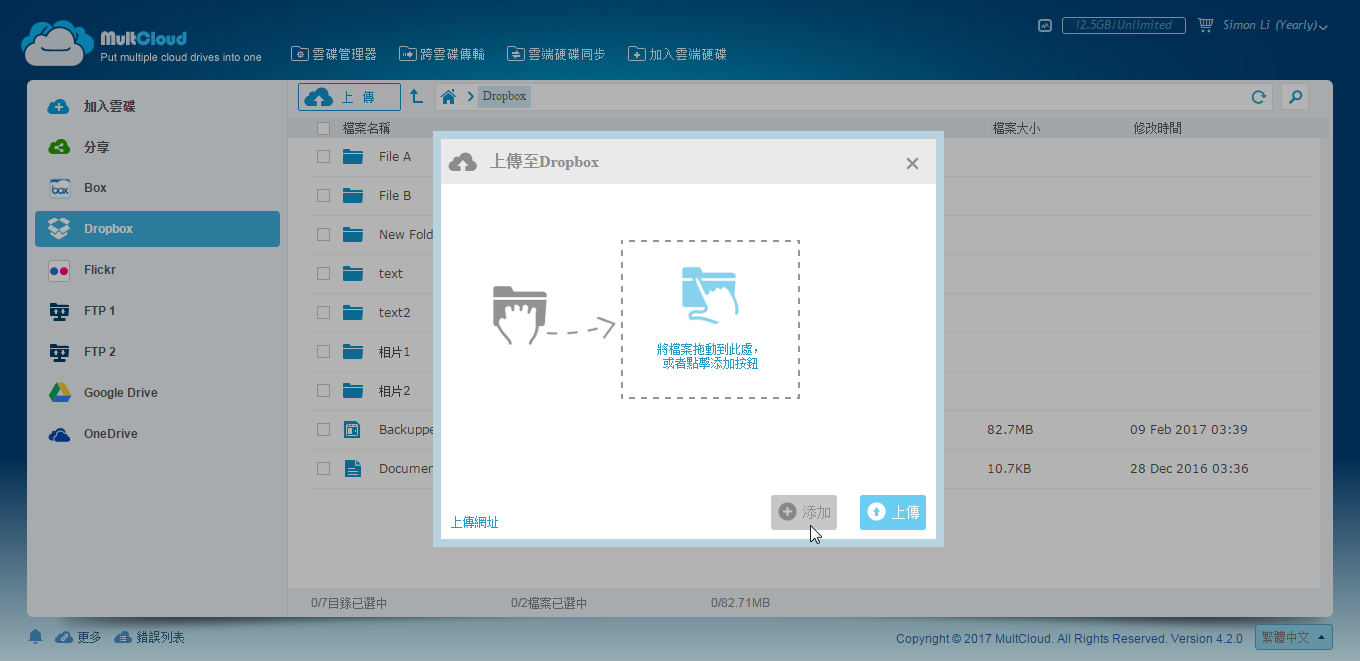The image size is (1360, 661).
Task: Open folder named text
Action: (391, 273)
